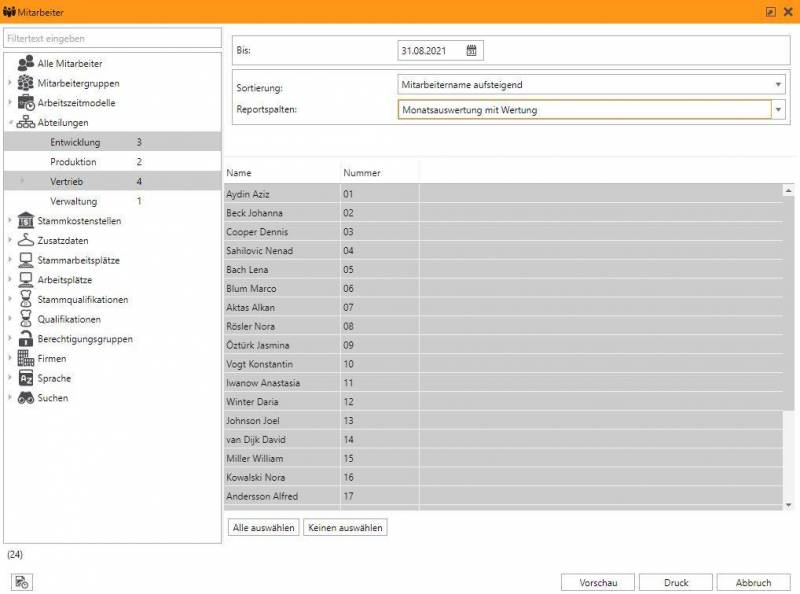Click the Mitarbeitergruppen icon in tree
The height and width of the screenshot is (594, 800).
coord(26,84)
